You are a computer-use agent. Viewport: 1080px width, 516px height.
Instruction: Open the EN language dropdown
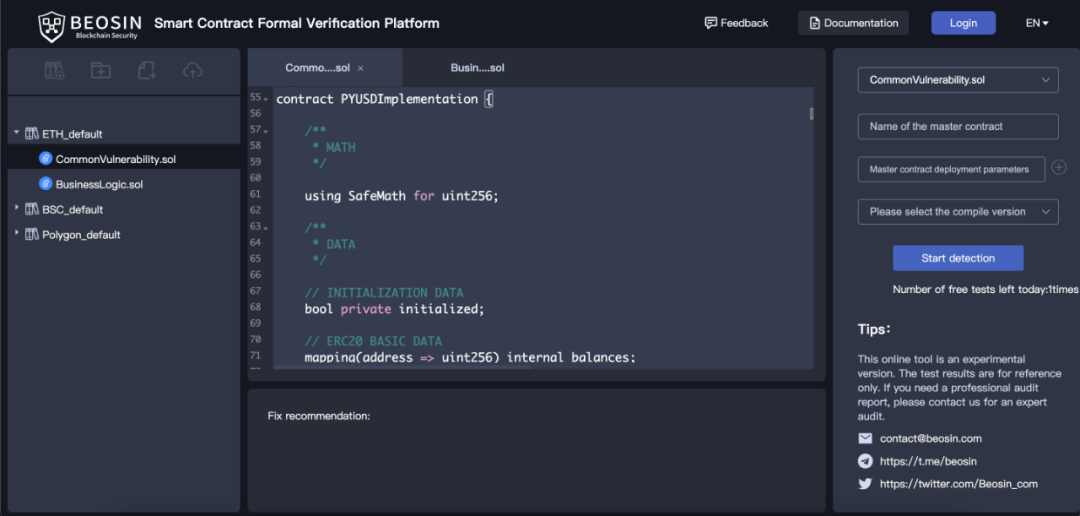[1037, 23]
